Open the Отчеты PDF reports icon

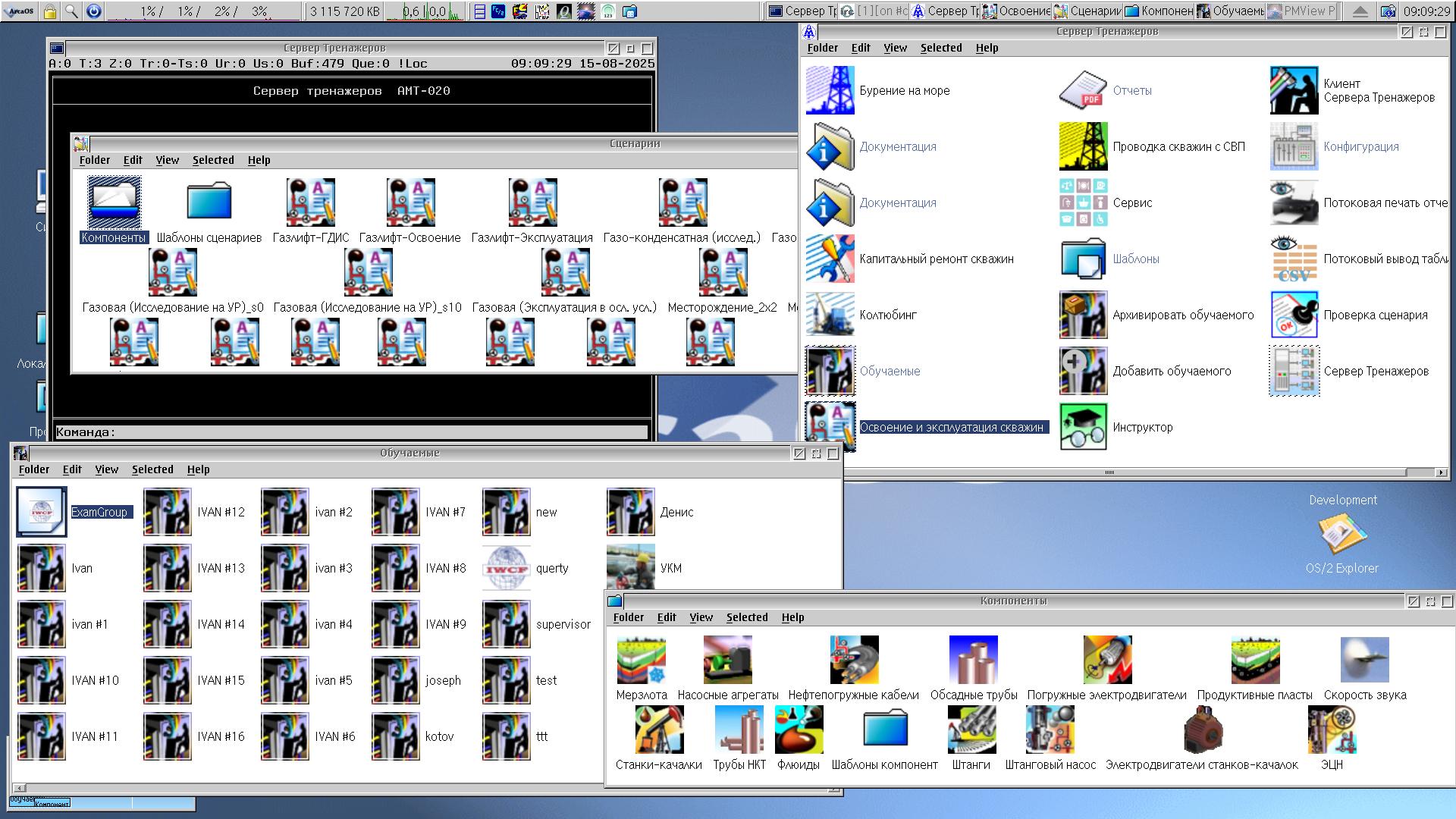tap(1083, 90)
